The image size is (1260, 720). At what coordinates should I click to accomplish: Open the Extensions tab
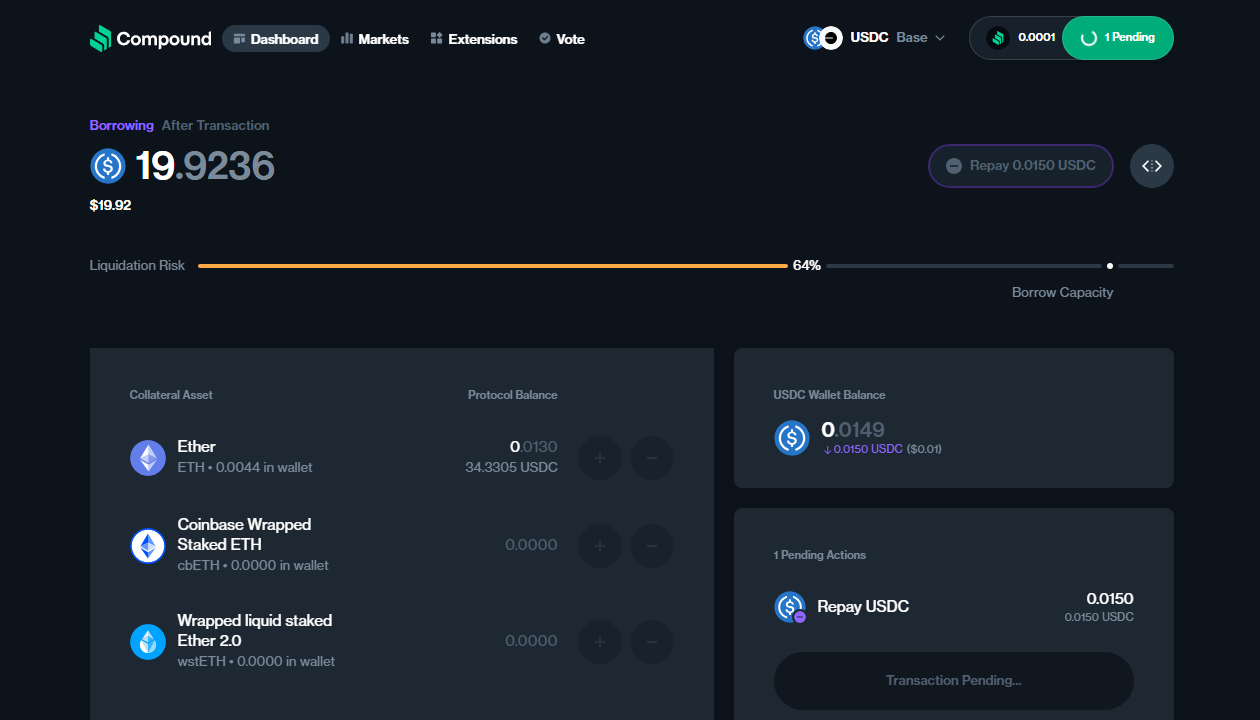(x=474, y=39)
